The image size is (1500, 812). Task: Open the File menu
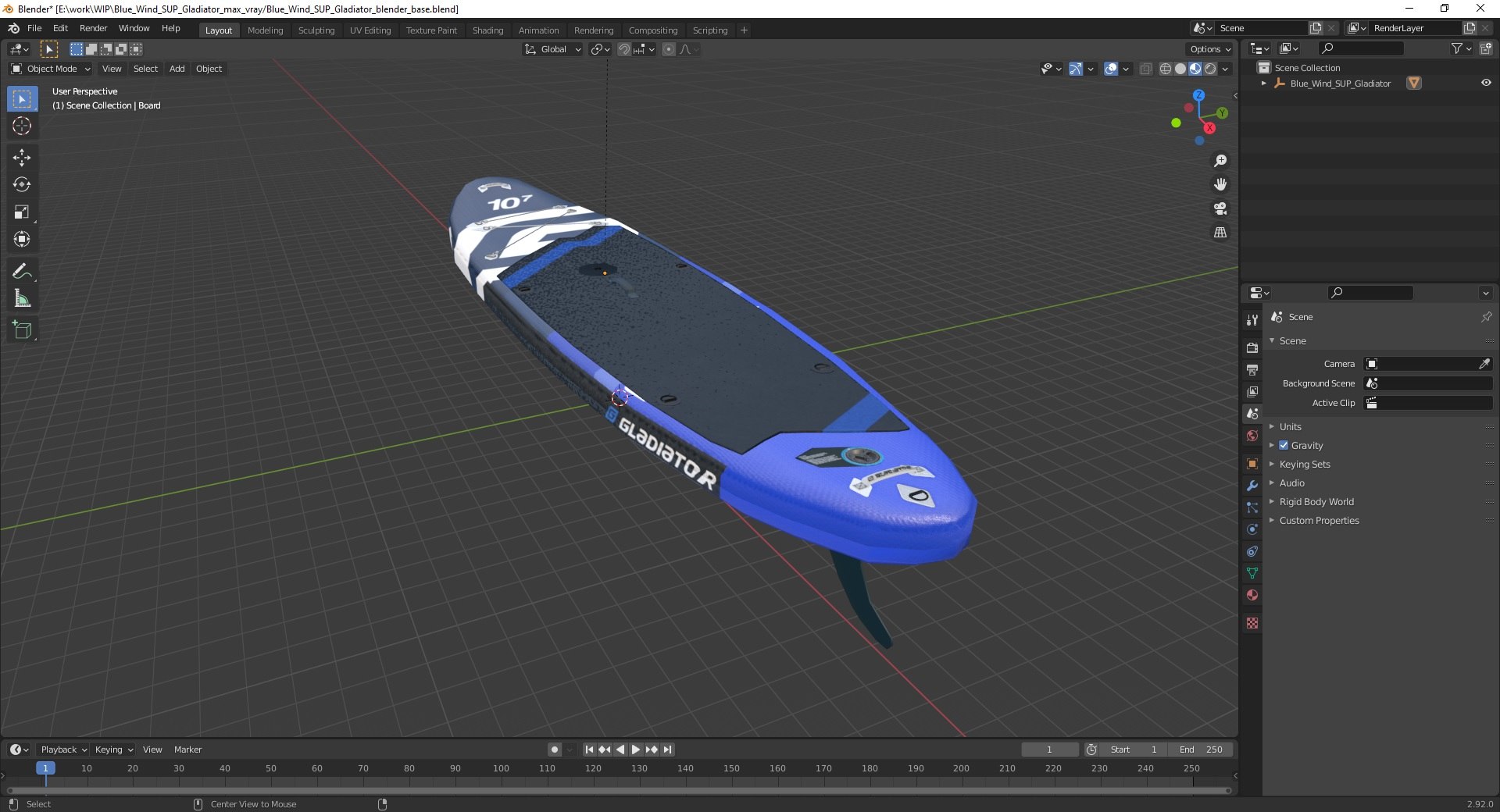click(34, 28)
